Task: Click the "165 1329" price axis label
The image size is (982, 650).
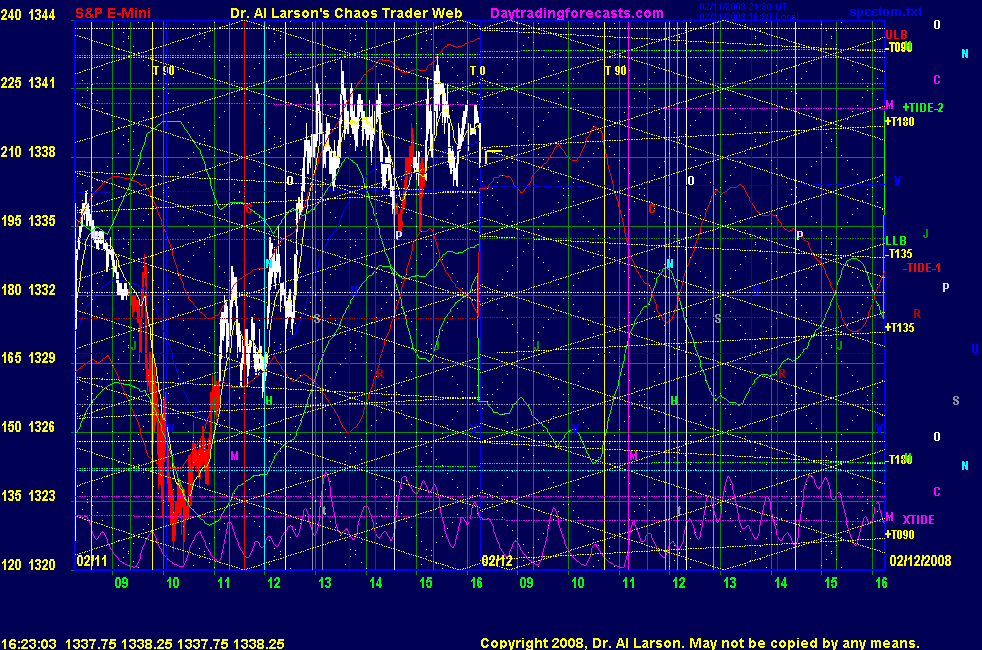Action: [x=28, y=358]
